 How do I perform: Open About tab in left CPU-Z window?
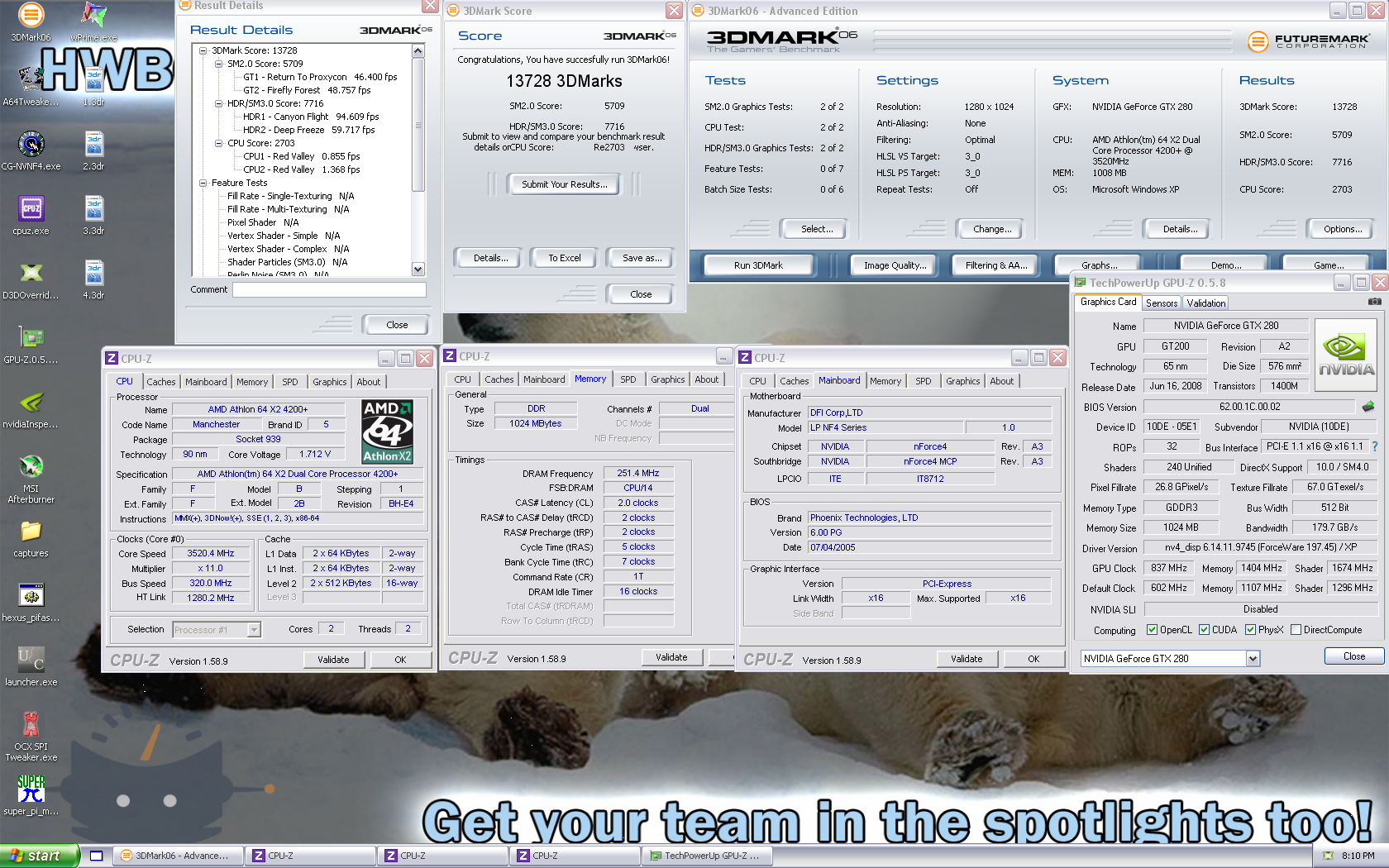pyautogui.click(x=369, y=382)
